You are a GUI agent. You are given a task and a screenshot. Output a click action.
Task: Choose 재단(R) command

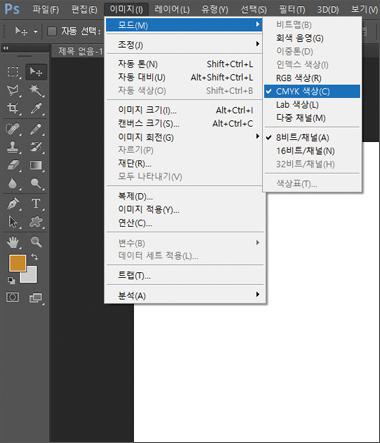tap(184, 163)
